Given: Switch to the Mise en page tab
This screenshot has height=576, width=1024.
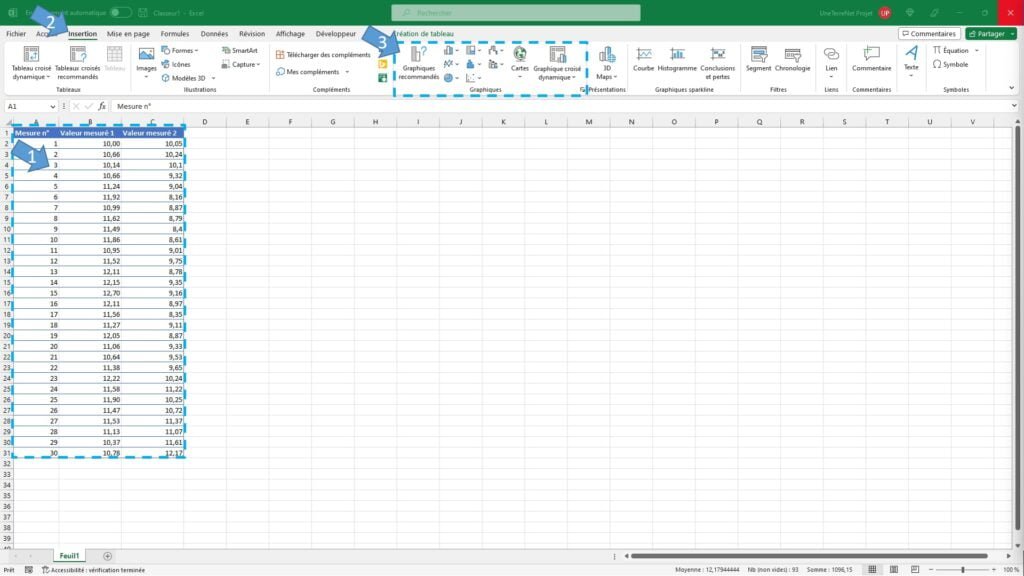Looking at the screenshot, I should point(128,33).
